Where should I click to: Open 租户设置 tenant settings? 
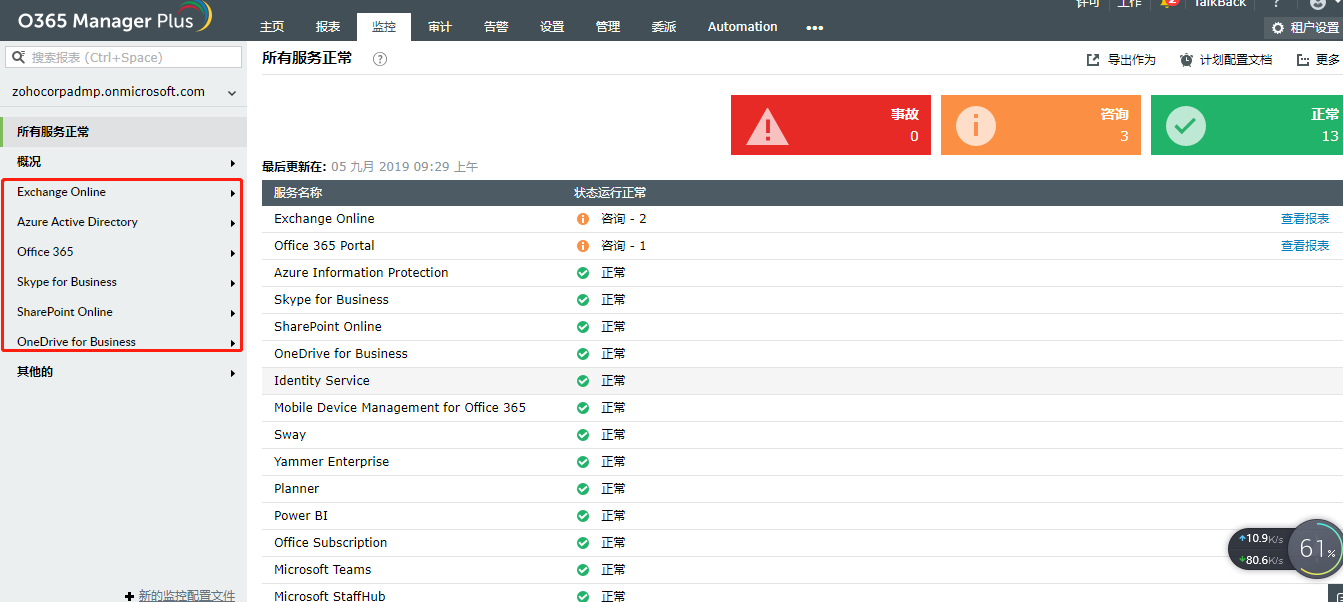[1303, 28]
